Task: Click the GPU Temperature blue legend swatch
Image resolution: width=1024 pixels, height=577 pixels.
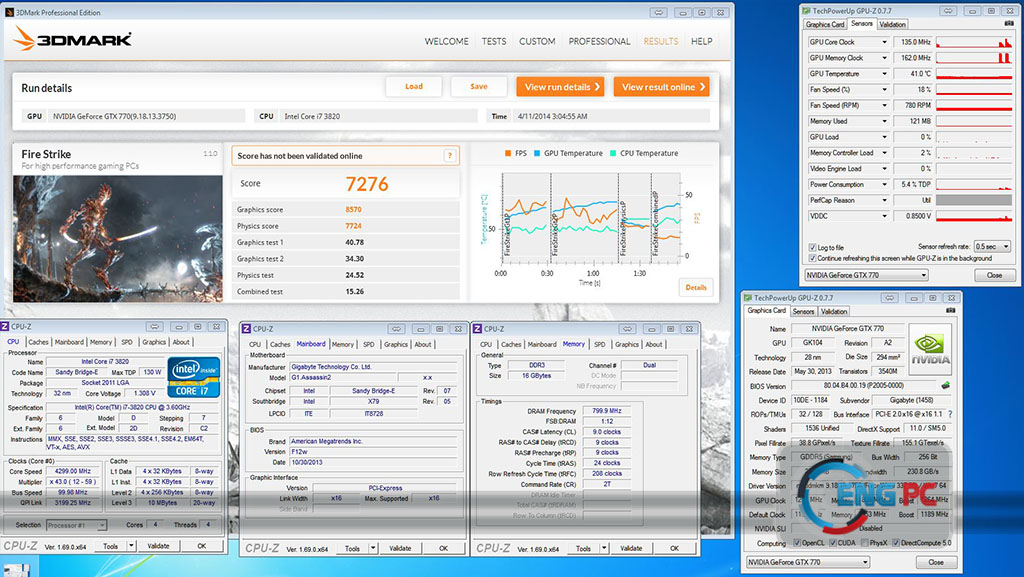Action: [x=537, y=153]
